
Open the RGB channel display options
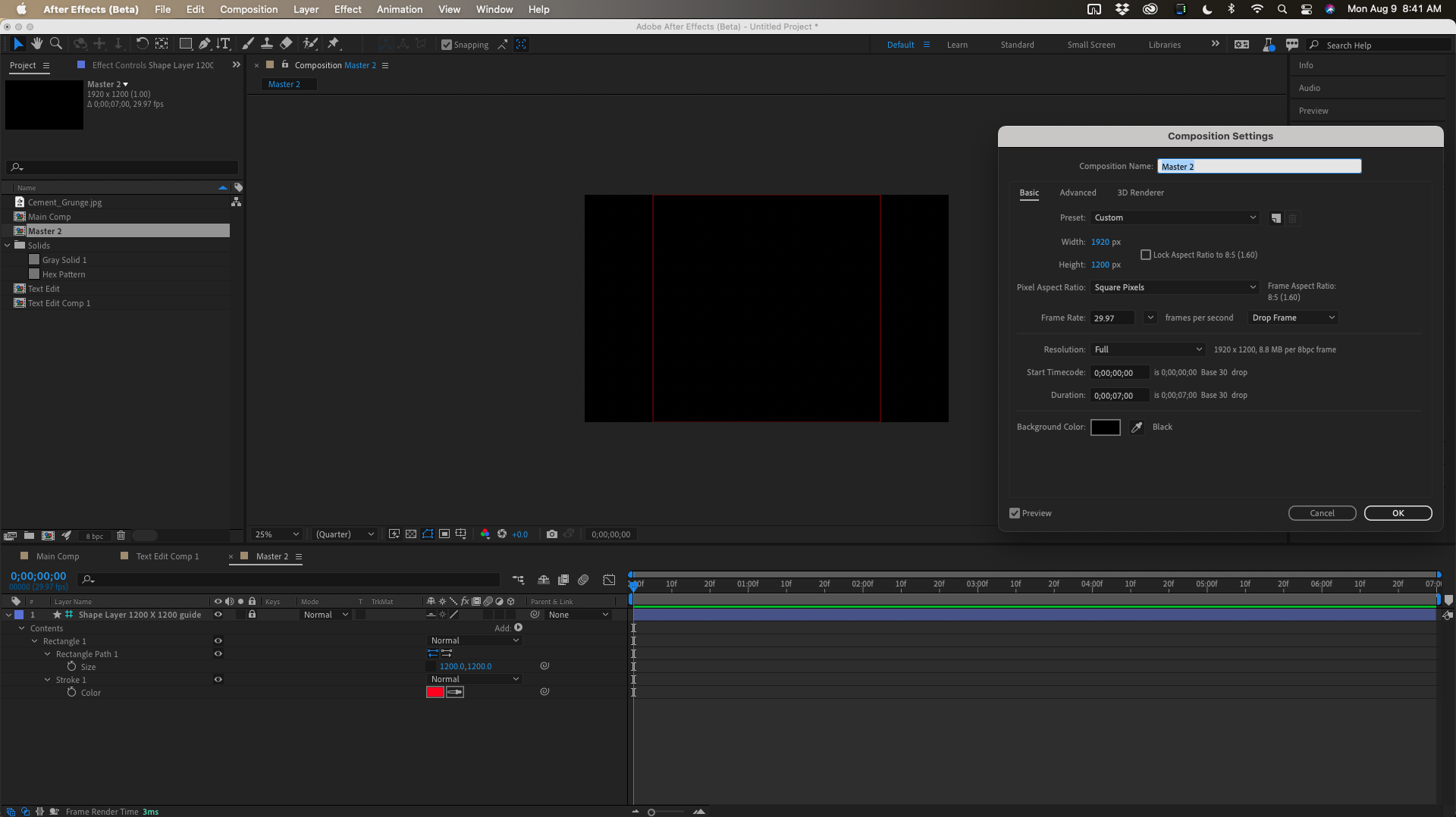(486, 534)
